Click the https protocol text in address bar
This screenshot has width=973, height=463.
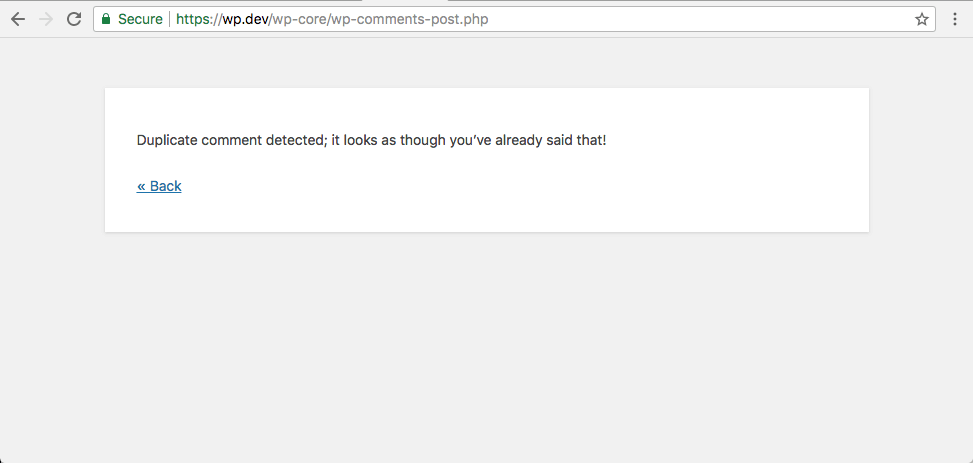point(194,19)
